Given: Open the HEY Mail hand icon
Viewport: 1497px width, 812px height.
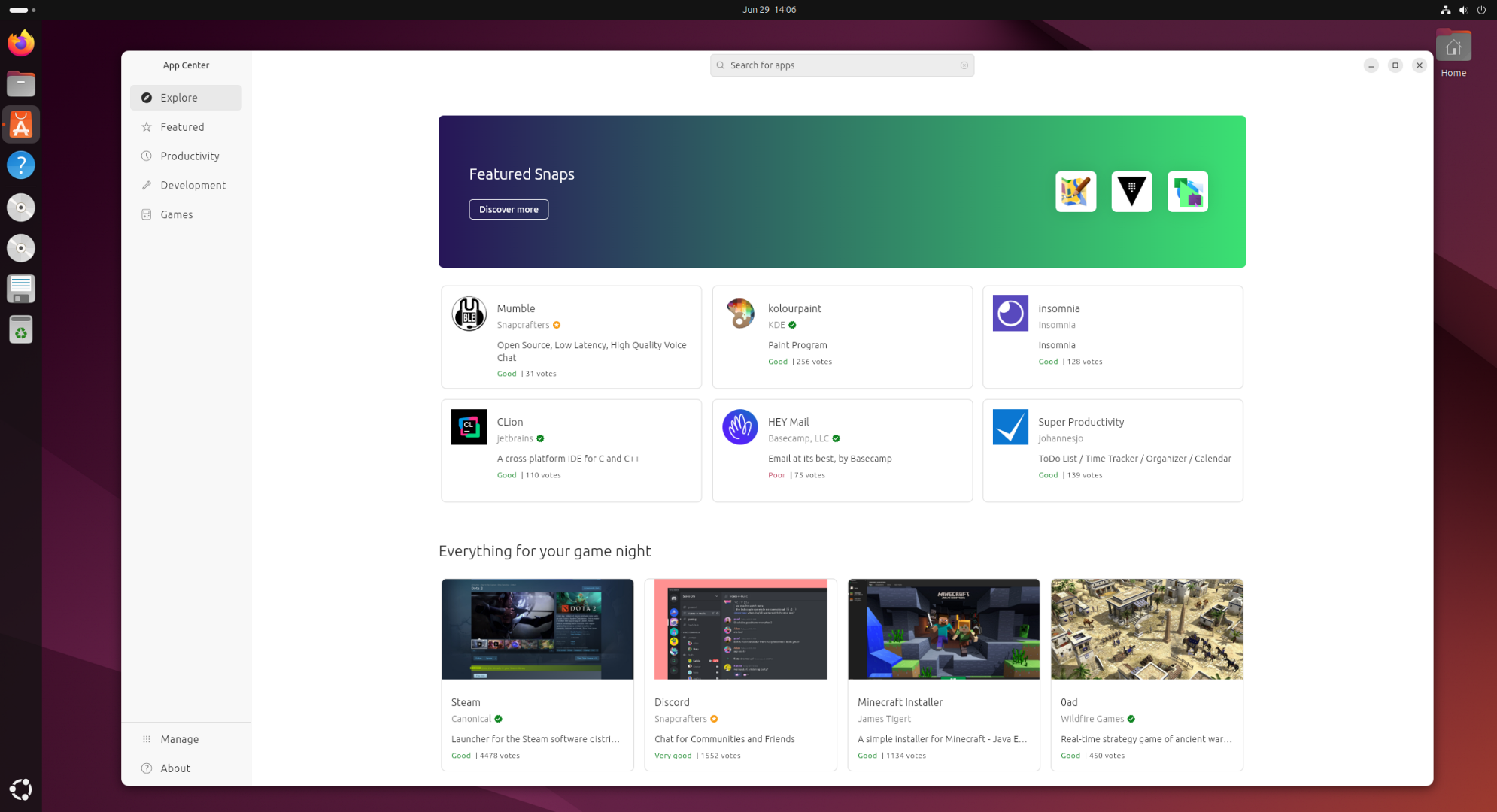Looking at the screenshot, I should click(739, 427).
